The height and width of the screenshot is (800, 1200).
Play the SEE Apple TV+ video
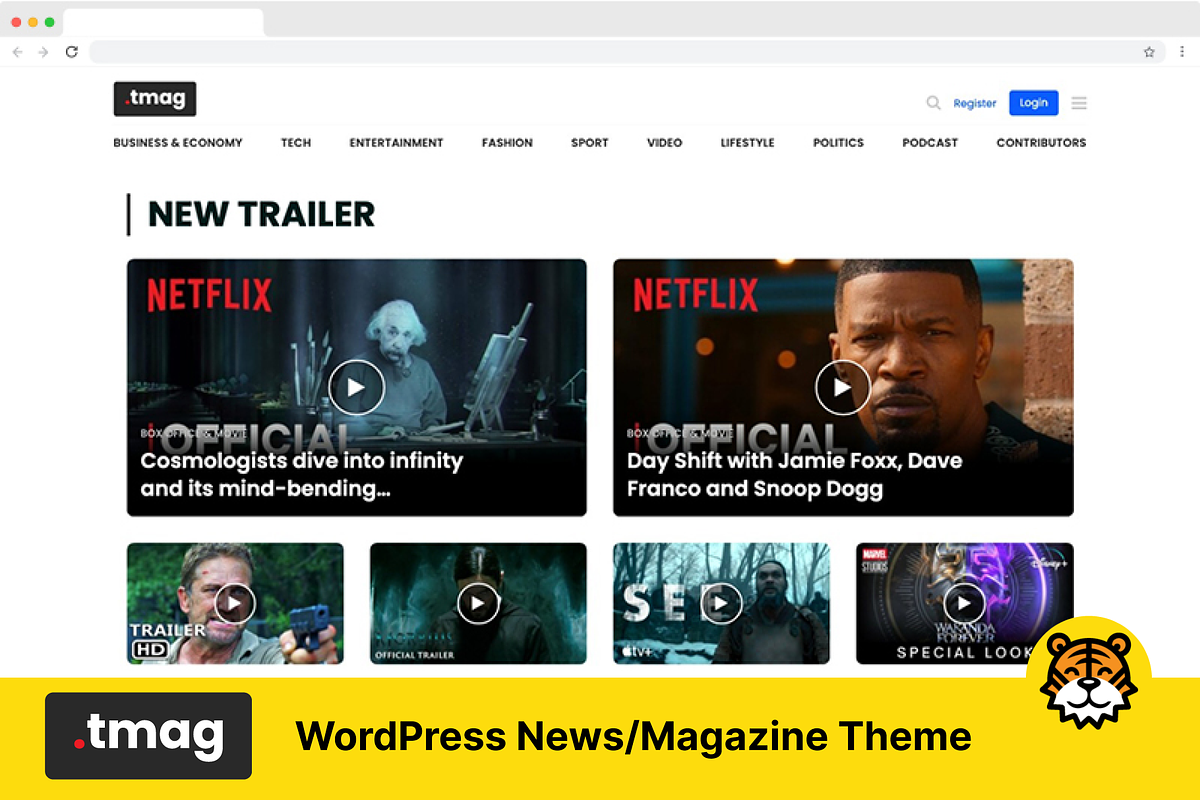pos(721,603)
